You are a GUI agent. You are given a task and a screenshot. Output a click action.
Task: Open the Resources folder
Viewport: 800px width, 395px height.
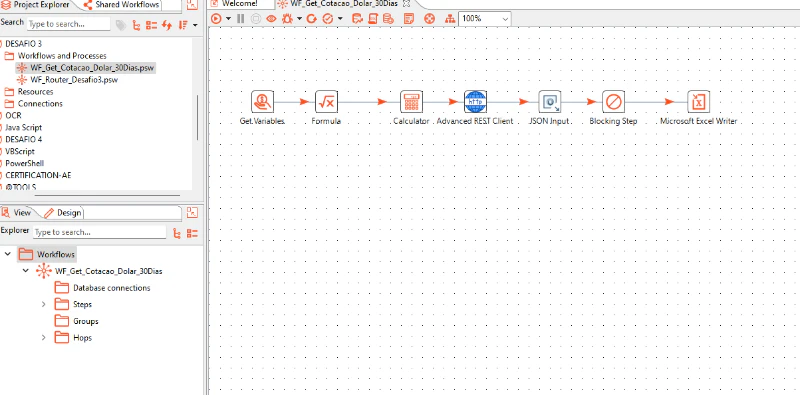coord(35,92)
